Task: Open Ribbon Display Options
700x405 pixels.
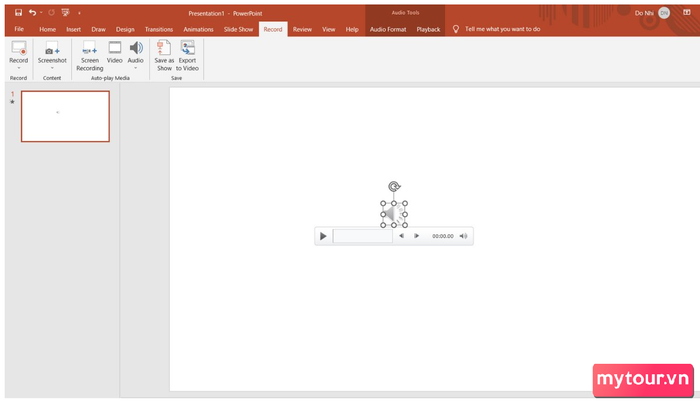Action: coord(687,13)
